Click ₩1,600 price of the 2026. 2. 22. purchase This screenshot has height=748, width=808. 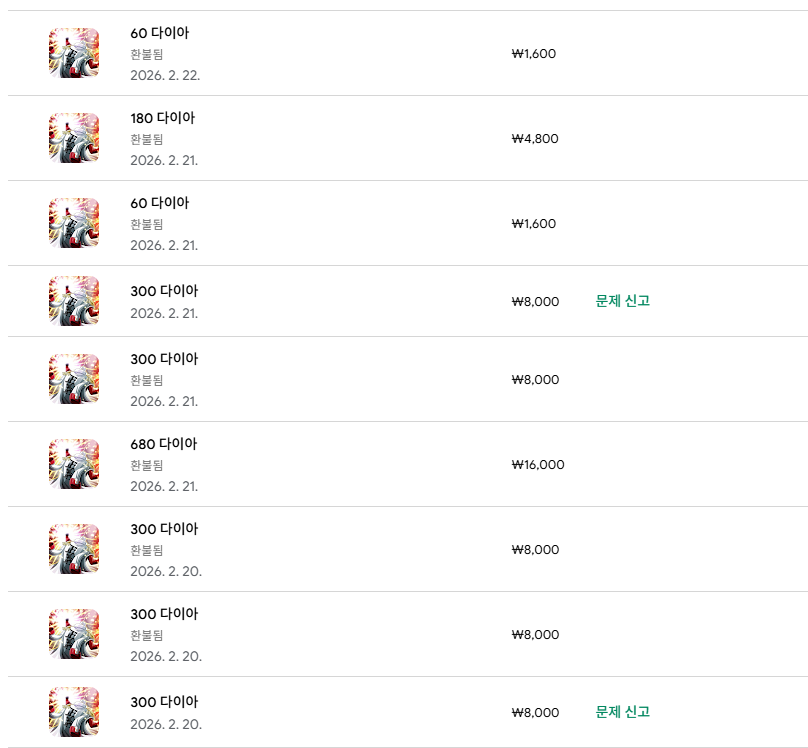pyautogui.click(x=533, y=54)
